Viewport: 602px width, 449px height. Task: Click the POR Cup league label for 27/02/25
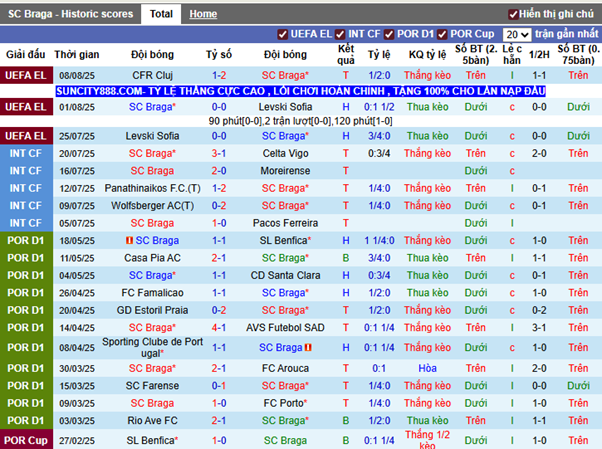point(26,441)
